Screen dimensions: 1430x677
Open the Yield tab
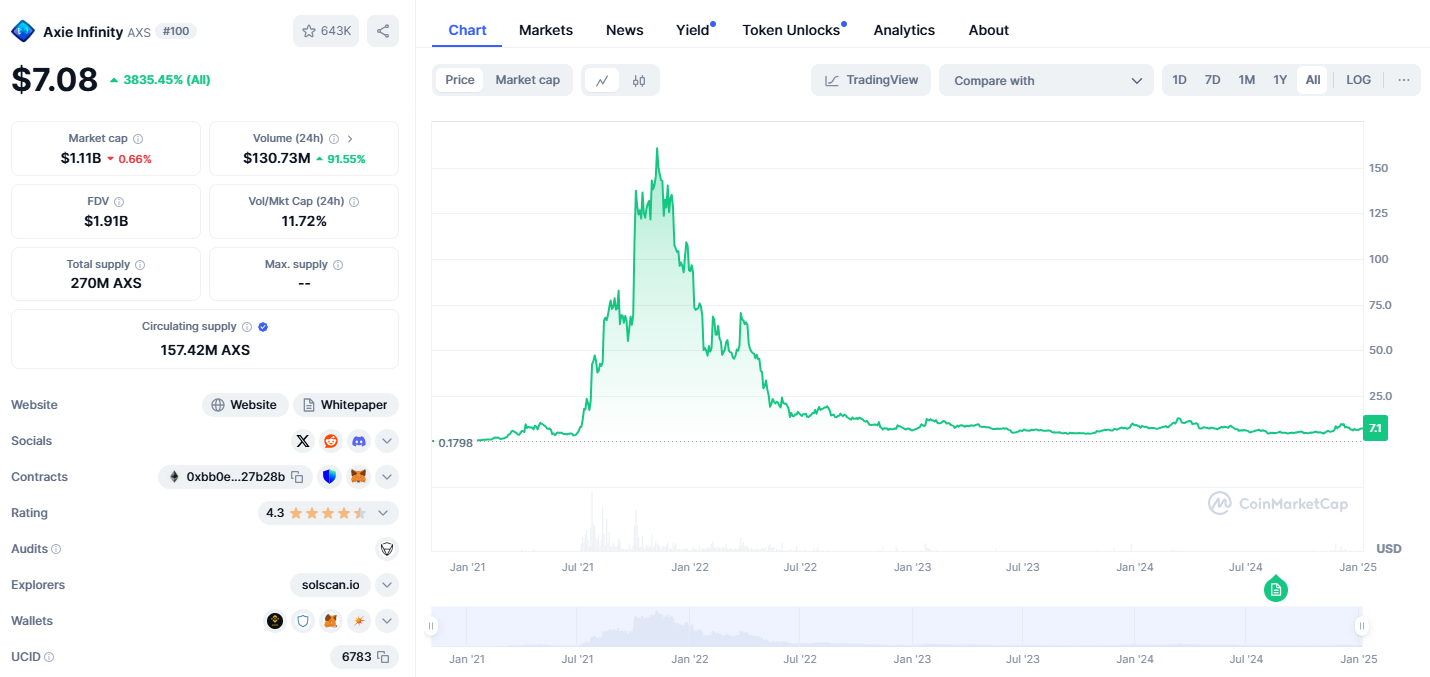[693, 30]
